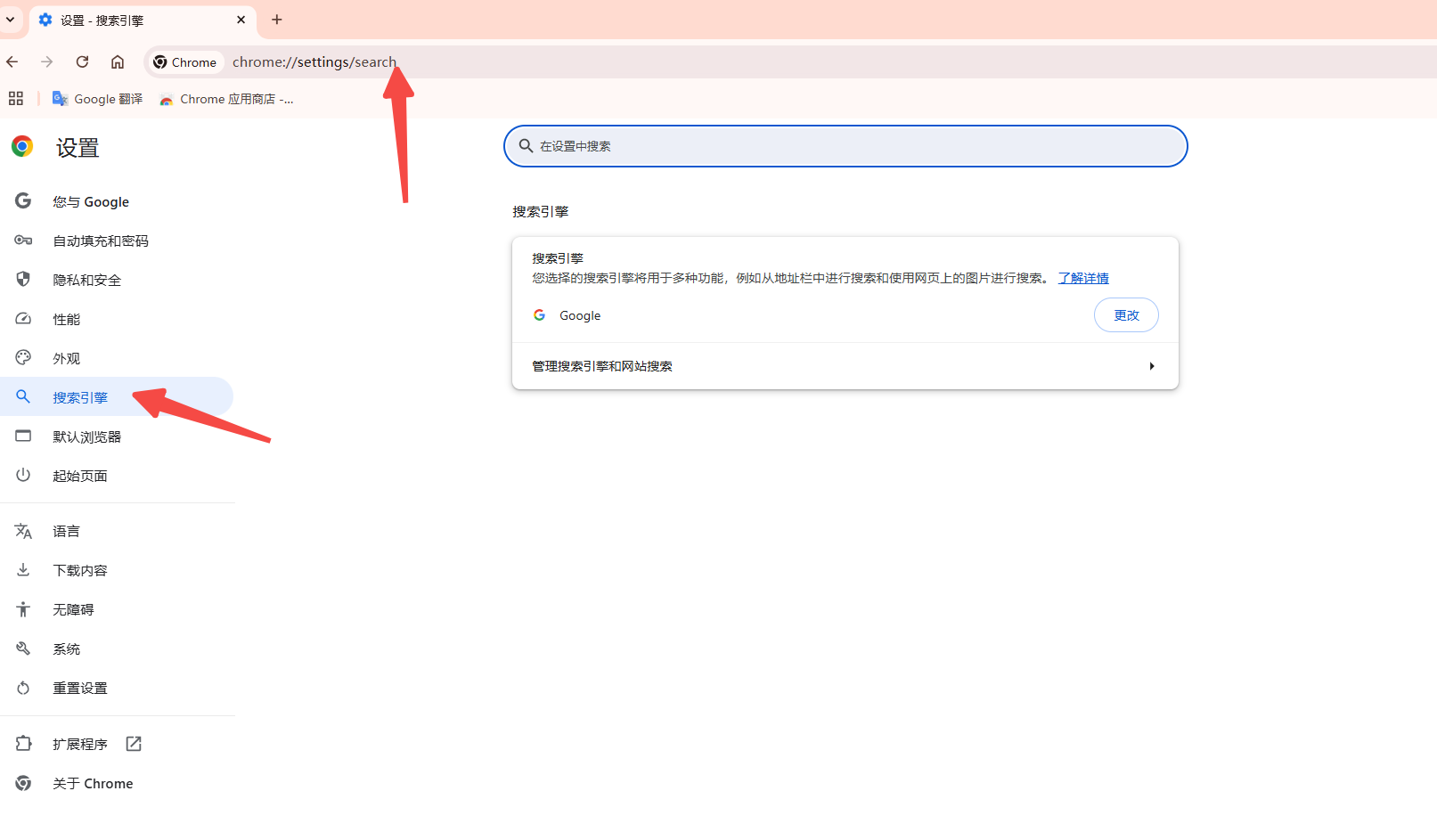Viewport: 1437px width, 840px height.
Task: Open the tab search dropdown arrow
Action: [x=11, y=20]
